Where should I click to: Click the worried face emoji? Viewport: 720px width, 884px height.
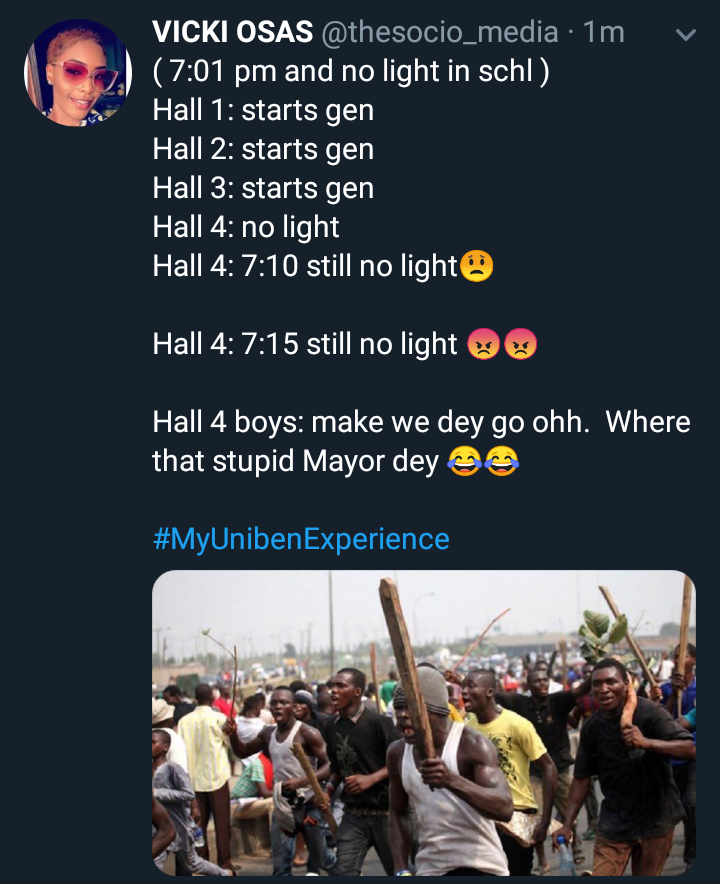(x=477, y=266)
